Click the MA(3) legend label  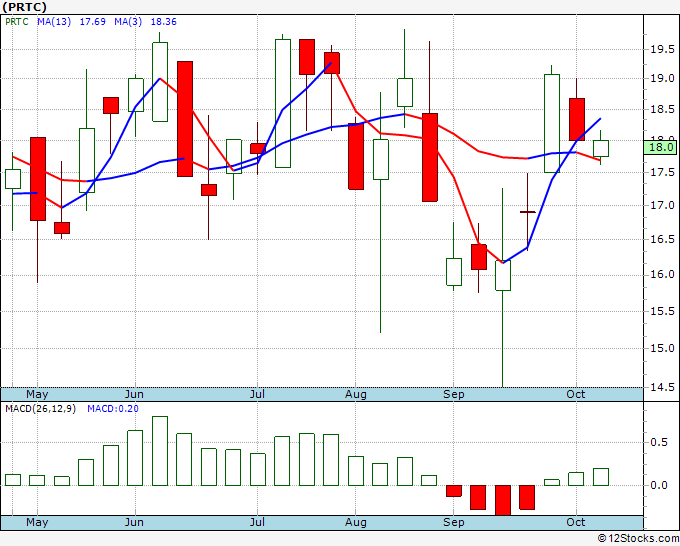coord(128,22)
